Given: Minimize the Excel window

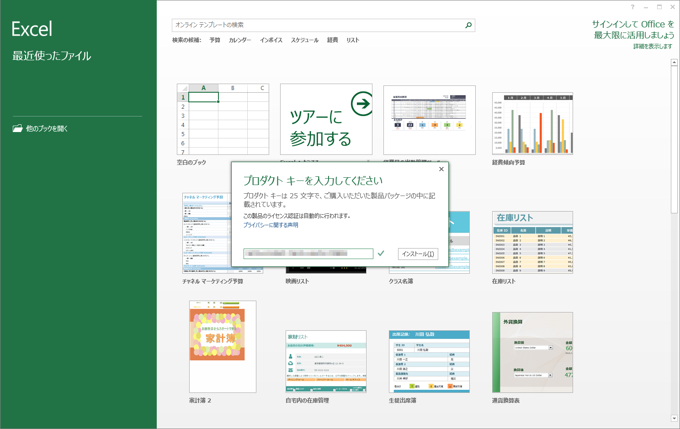Looking at the screenshot, I should (646, 7).
